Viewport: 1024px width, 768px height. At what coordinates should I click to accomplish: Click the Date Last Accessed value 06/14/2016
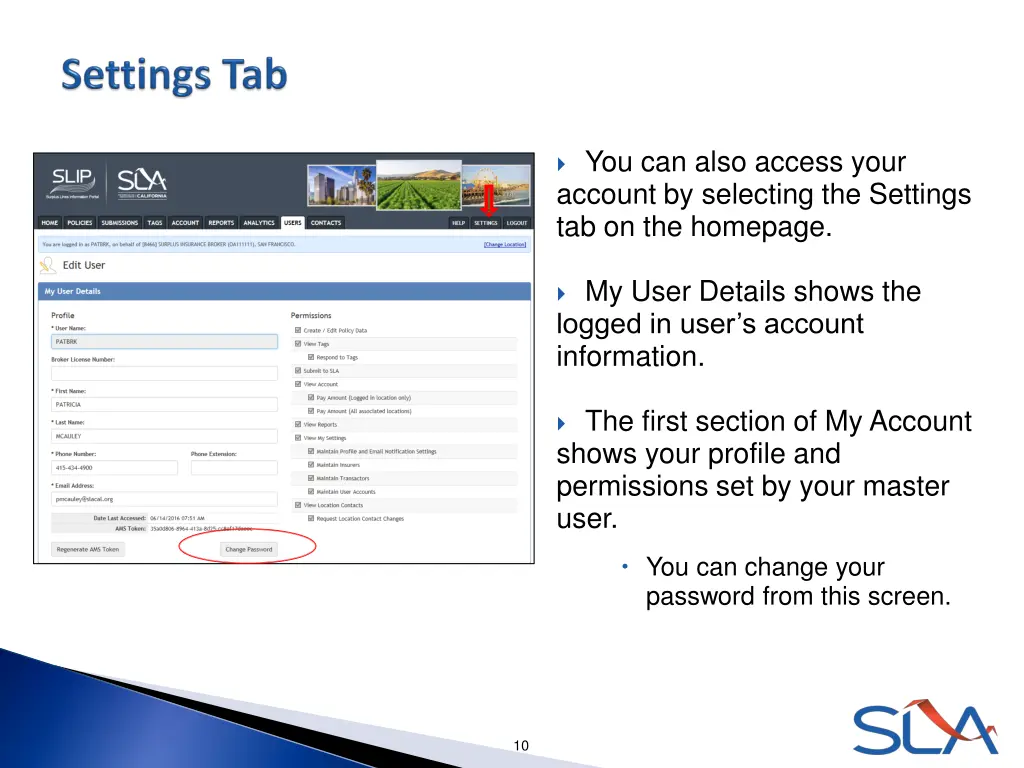[177, 518]
